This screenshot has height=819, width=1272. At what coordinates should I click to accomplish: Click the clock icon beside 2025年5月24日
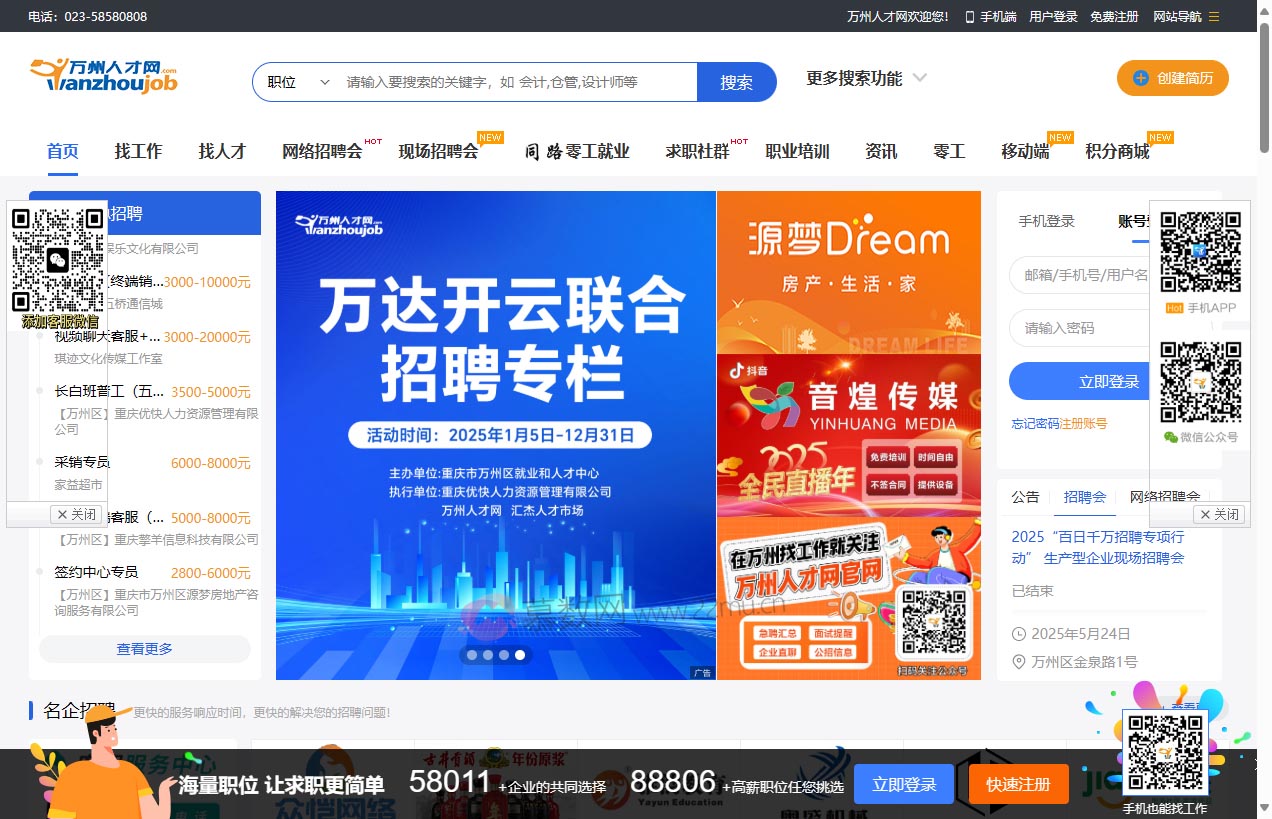pyautogui.click(x=1019, y=633)
